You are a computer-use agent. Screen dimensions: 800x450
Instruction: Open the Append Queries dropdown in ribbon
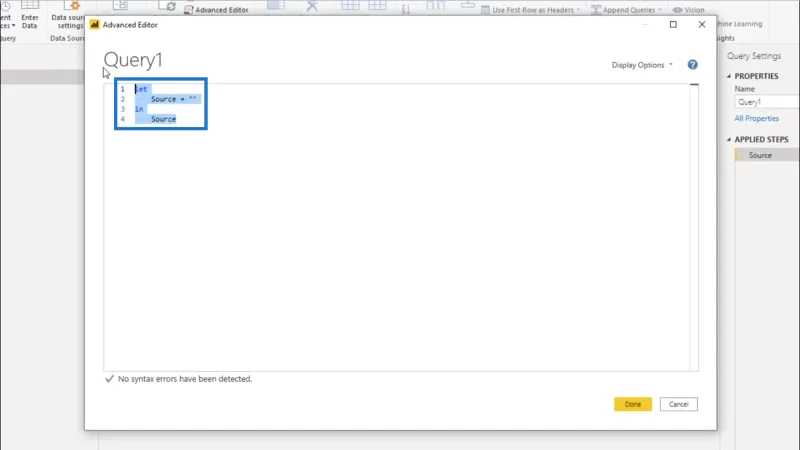[627, 10]
